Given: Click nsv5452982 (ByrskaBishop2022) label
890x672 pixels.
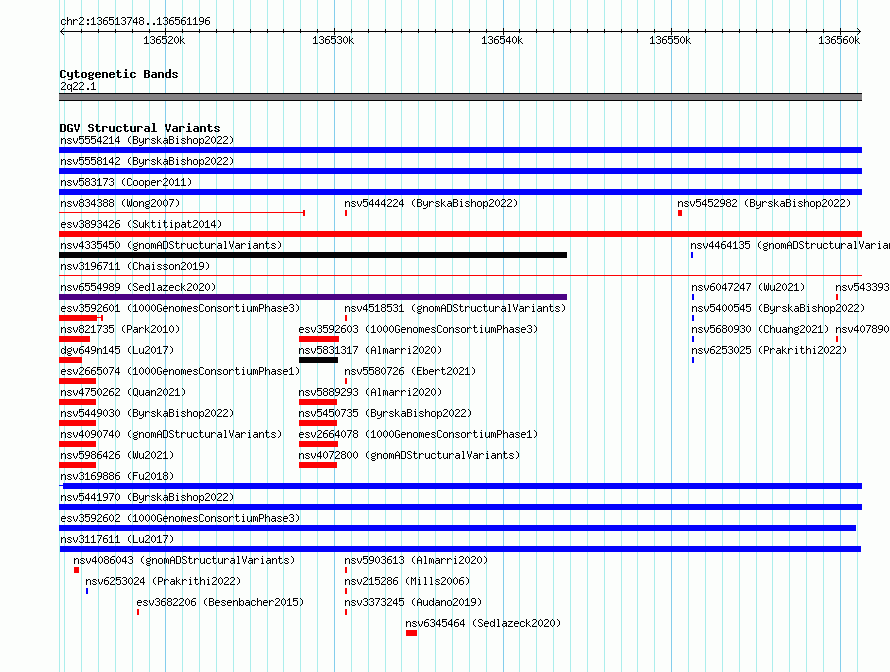Looking at the screenshot, I should tap(764, 203).
